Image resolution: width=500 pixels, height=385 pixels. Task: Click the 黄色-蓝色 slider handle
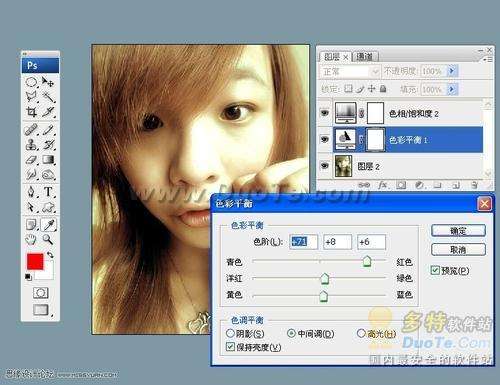323,296
